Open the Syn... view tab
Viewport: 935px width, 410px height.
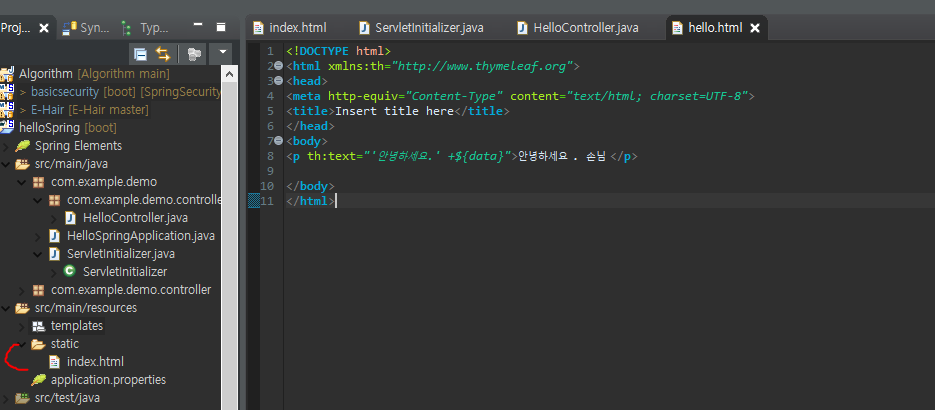(x=88, y=27)
